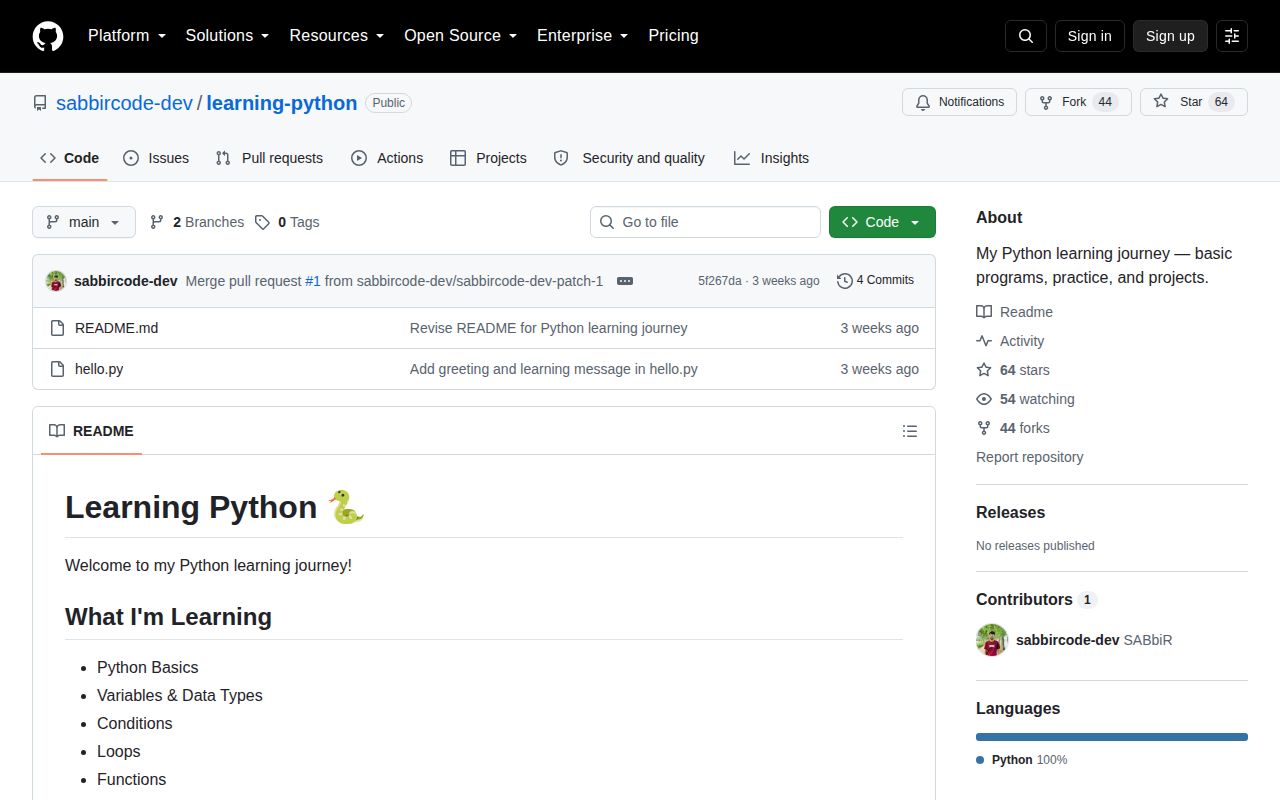Switch to the Pull requests tab
Viewport: 1280px width, 800px height.
pos(270,158)
